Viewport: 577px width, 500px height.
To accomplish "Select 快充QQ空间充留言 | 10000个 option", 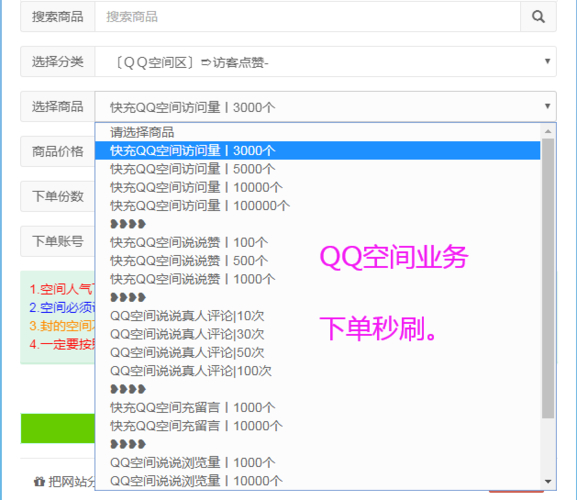I will [x=317, y=426].
